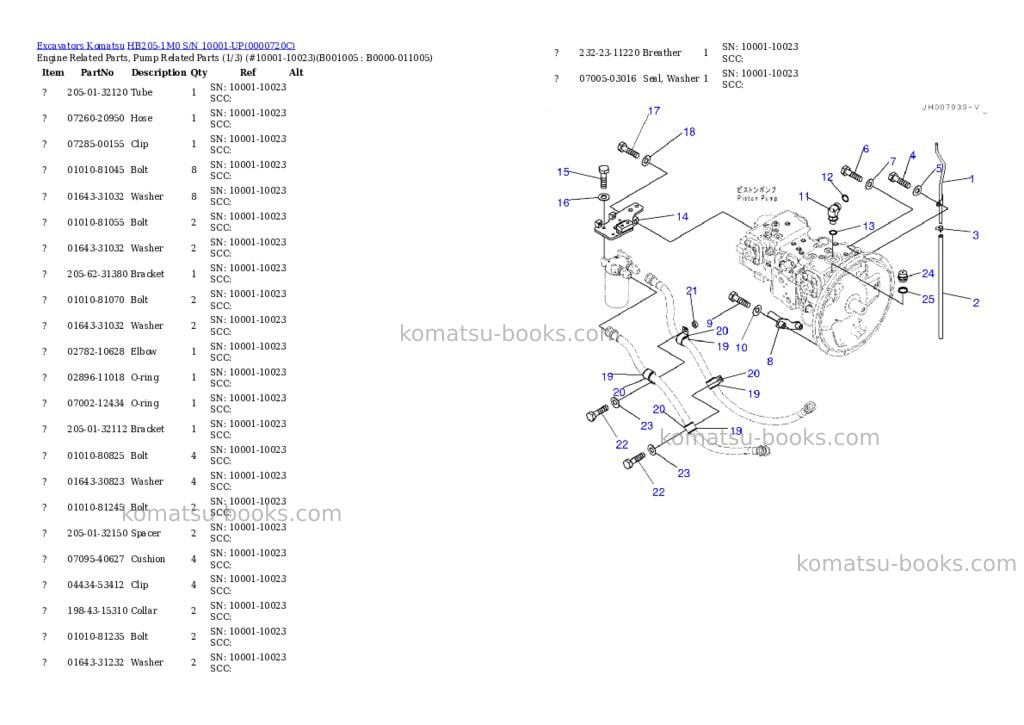Select part number 01010-80825 Bolt
The height and width of the screenshot is (725, 1024).
pyautogui.click(x=108, y=455)
